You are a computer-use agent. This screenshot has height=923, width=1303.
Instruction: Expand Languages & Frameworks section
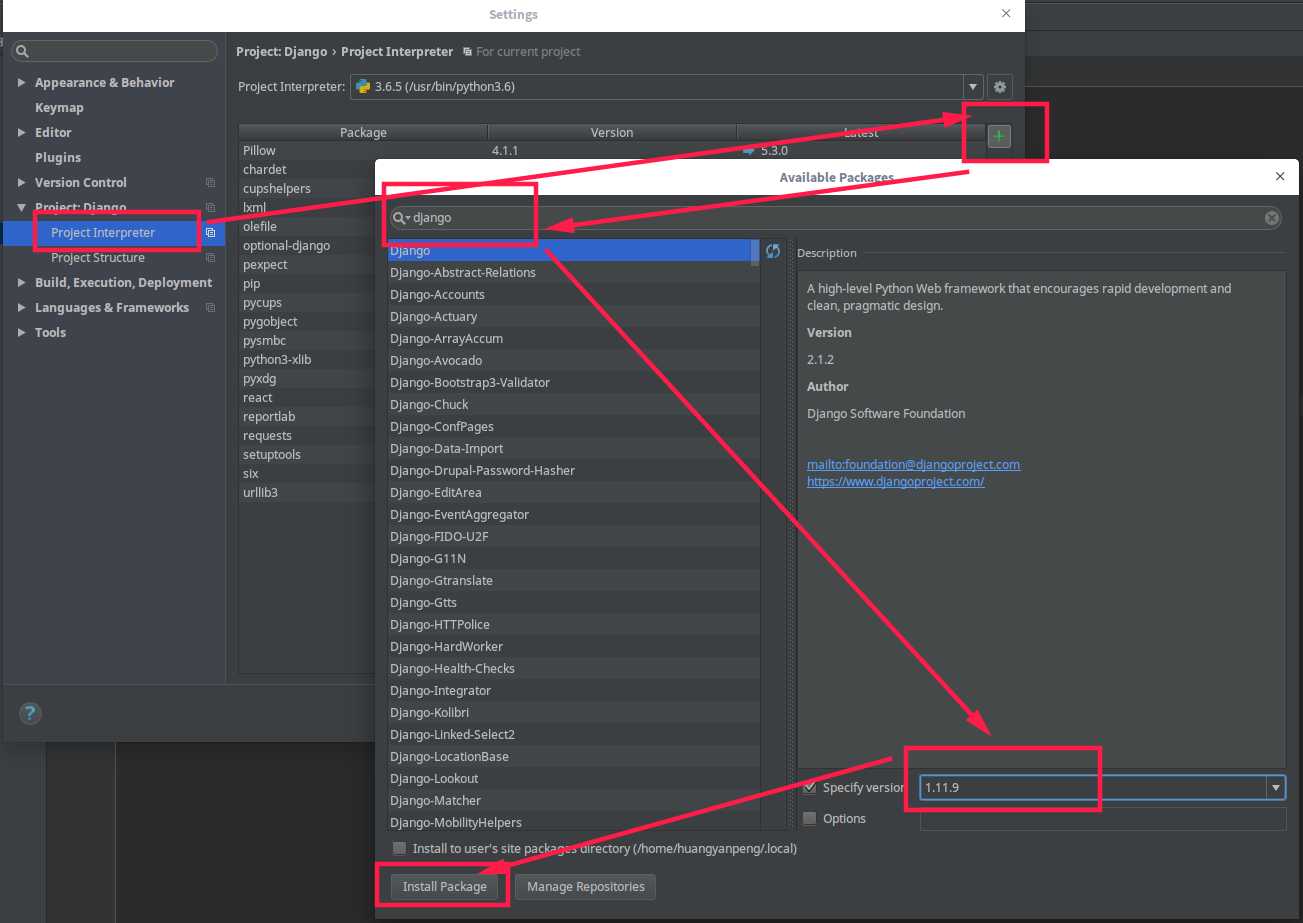(x=22, y=308)
